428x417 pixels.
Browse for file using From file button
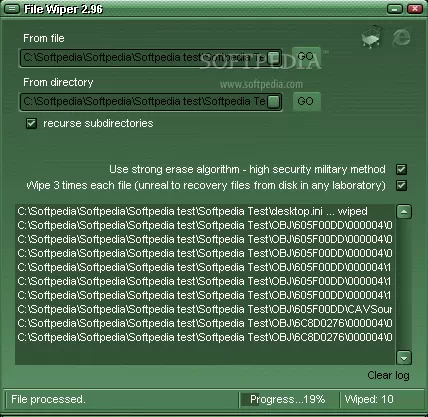(x=274, y=57)
